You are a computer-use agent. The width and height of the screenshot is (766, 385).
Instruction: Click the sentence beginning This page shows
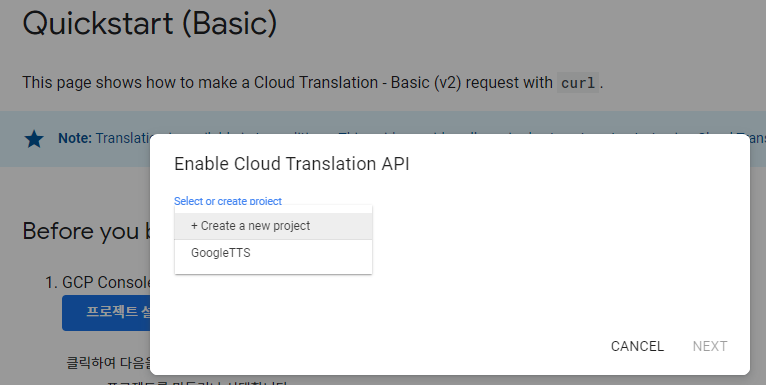point(313,83)
